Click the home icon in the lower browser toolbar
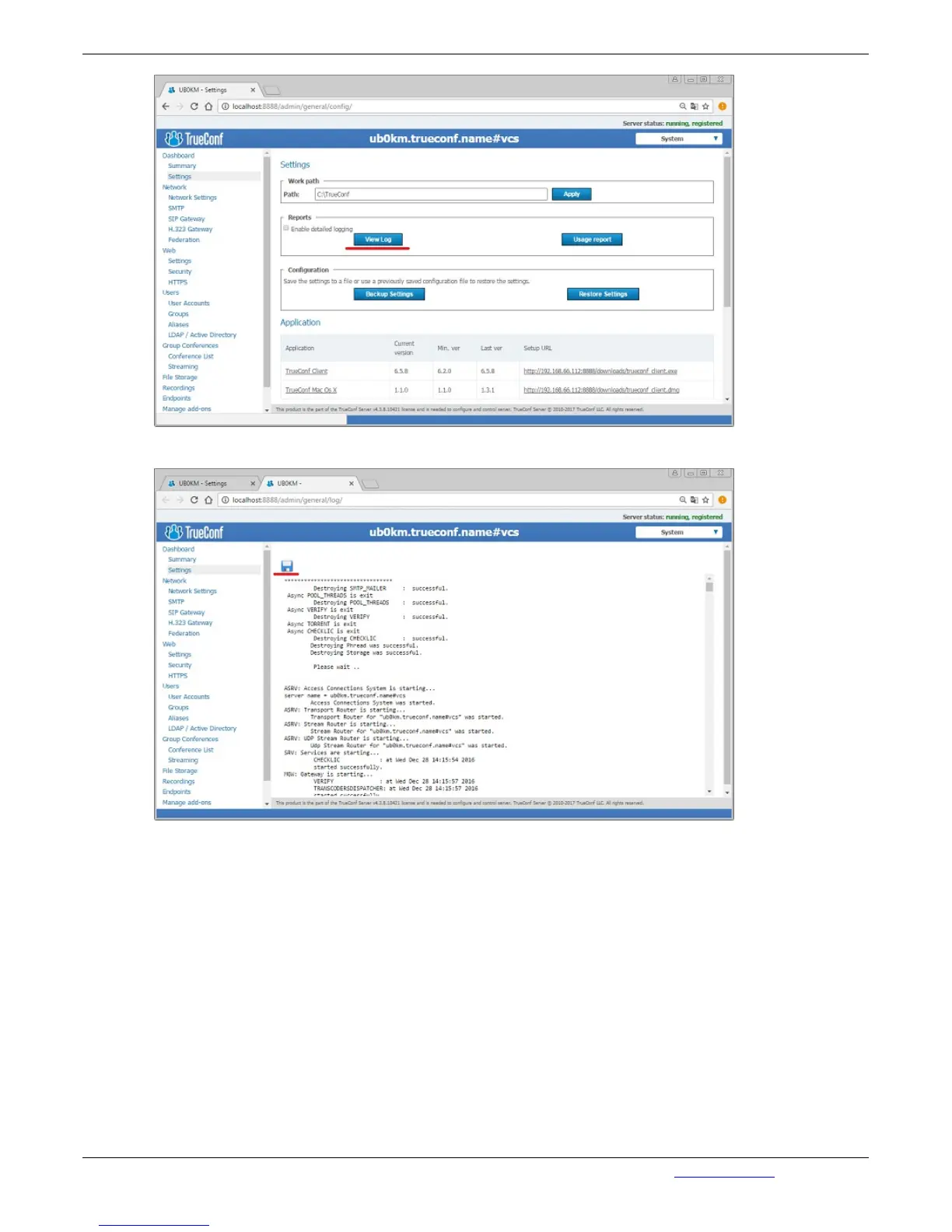The image size is (952, 1232). click(208, 500)
